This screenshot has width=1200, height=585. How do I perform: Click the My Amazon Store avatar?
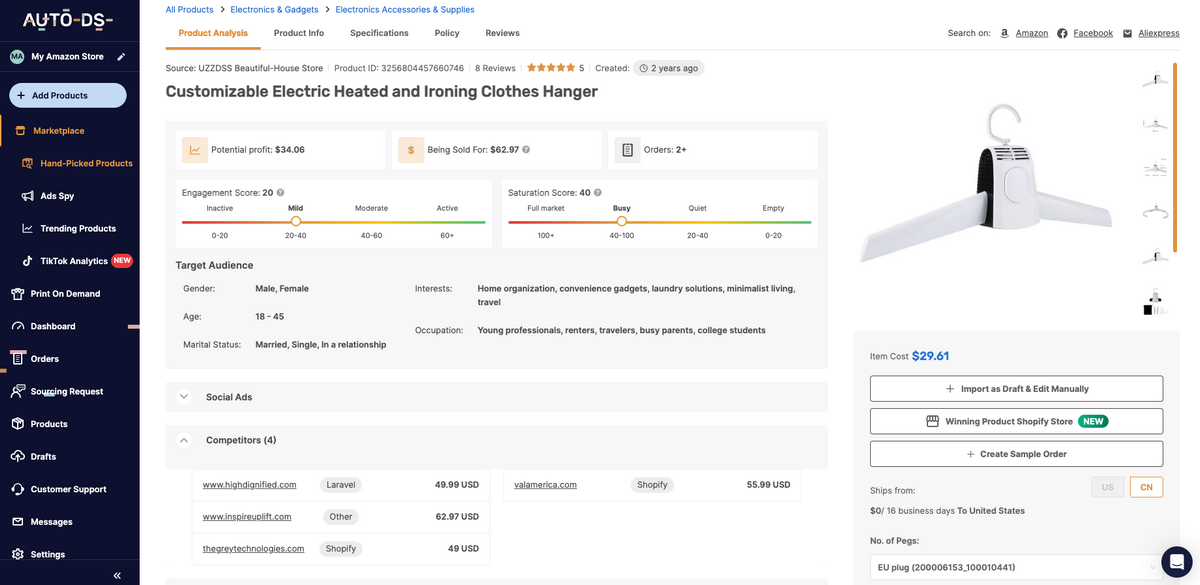point(17,57)
